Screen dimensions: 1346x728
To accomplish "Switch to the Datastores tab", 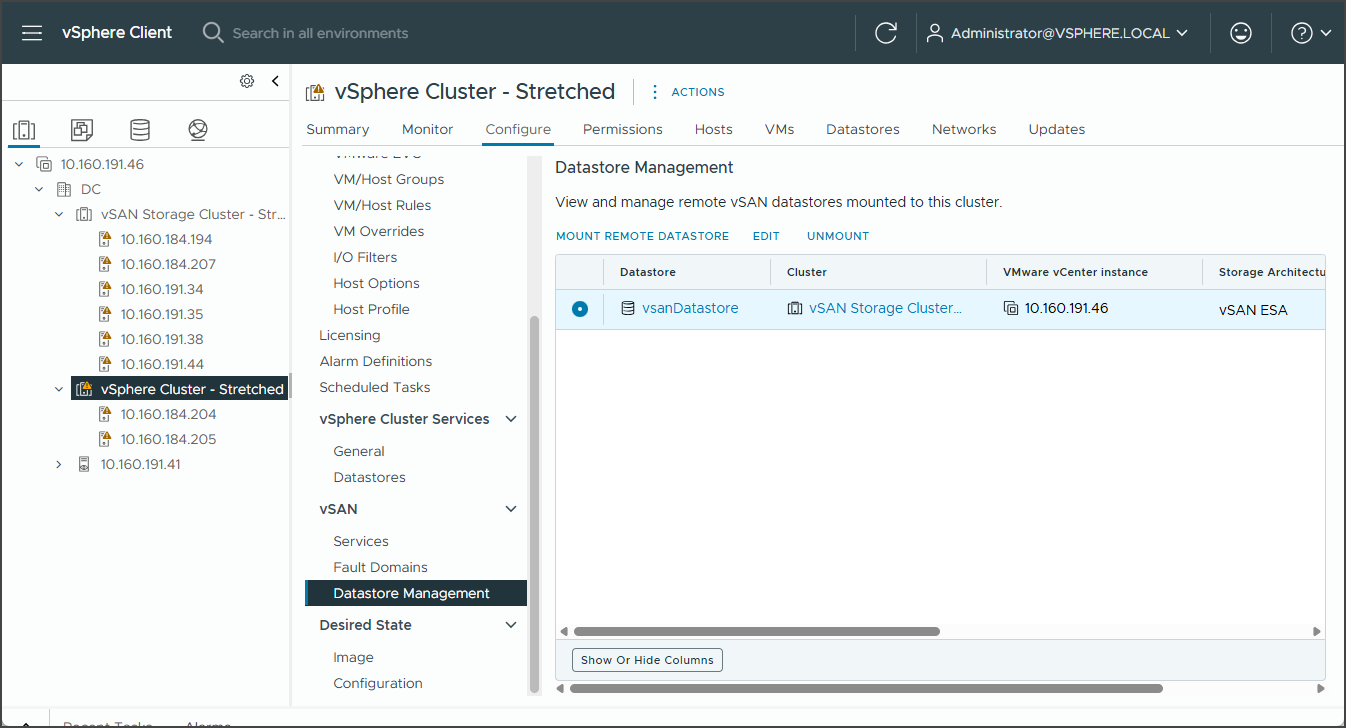I will [x=861, y=129].
